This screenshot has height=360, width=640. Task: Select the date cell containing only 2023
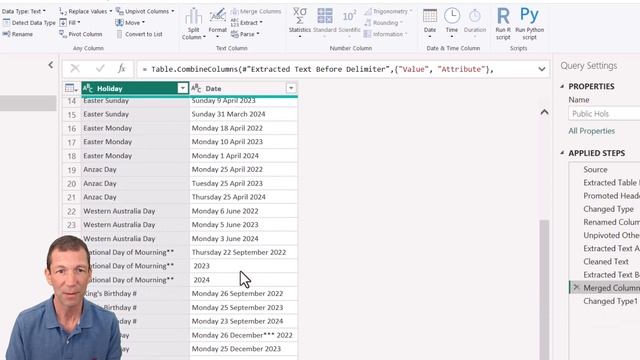pyautogui.click(x=244, y=266)
